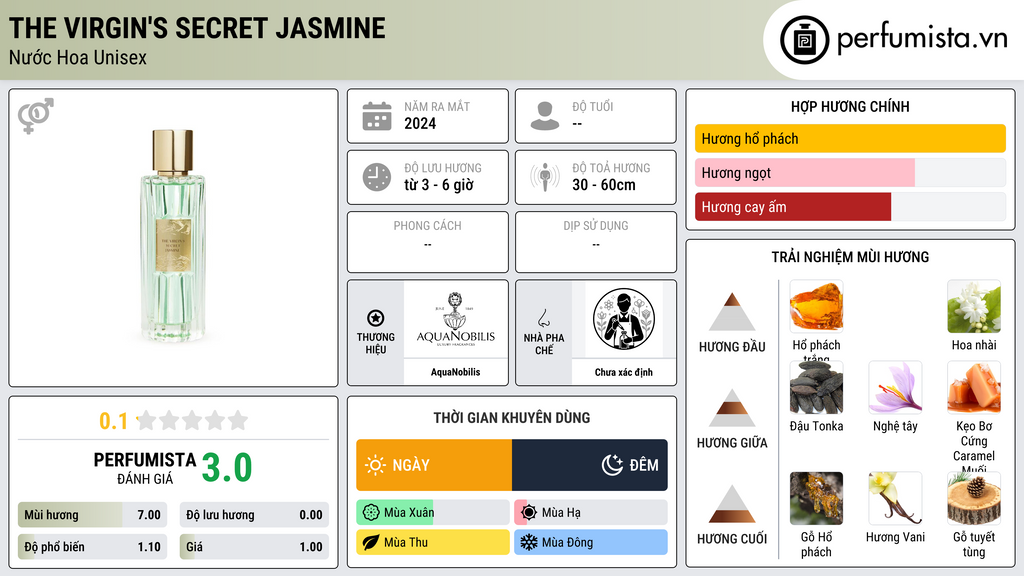Click the Hương ngọt accord bar

coord(850,173)
